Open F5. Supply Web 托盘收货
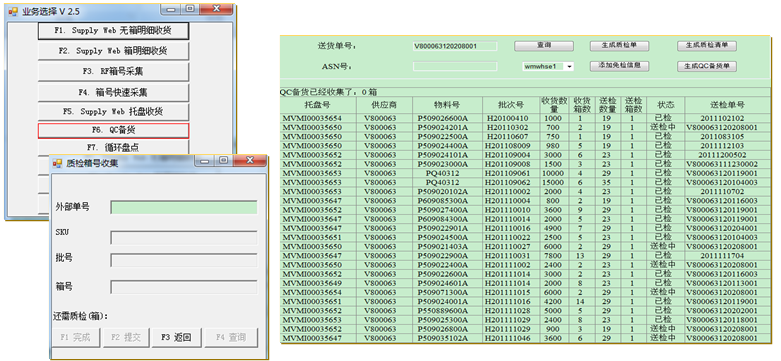781x361 pixels. click(113, 112)
